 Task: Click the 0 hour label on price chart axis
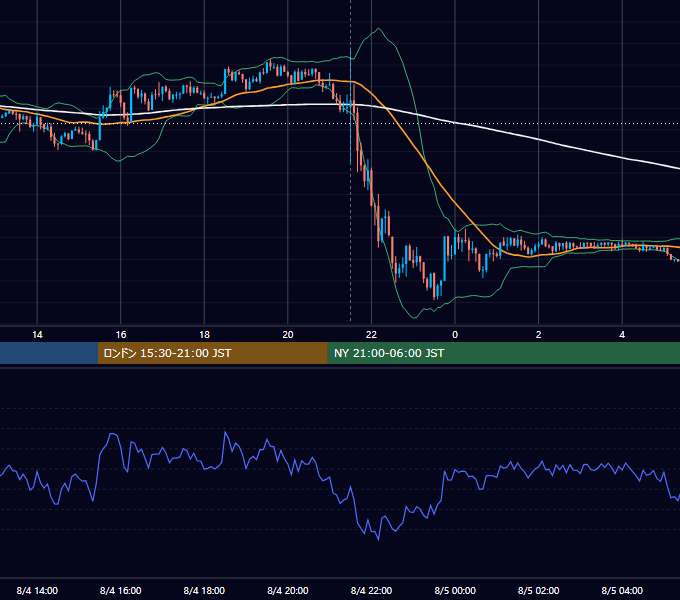tap(455, 335)
